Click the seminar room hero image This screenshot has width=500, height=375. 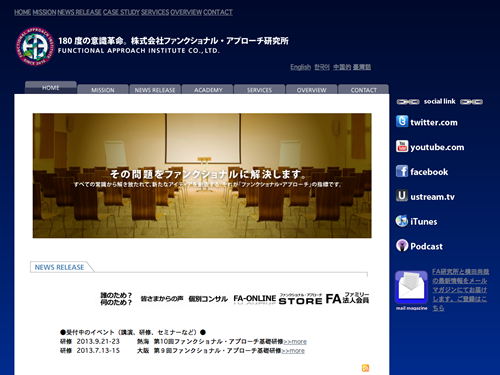(x=202, y=176)
